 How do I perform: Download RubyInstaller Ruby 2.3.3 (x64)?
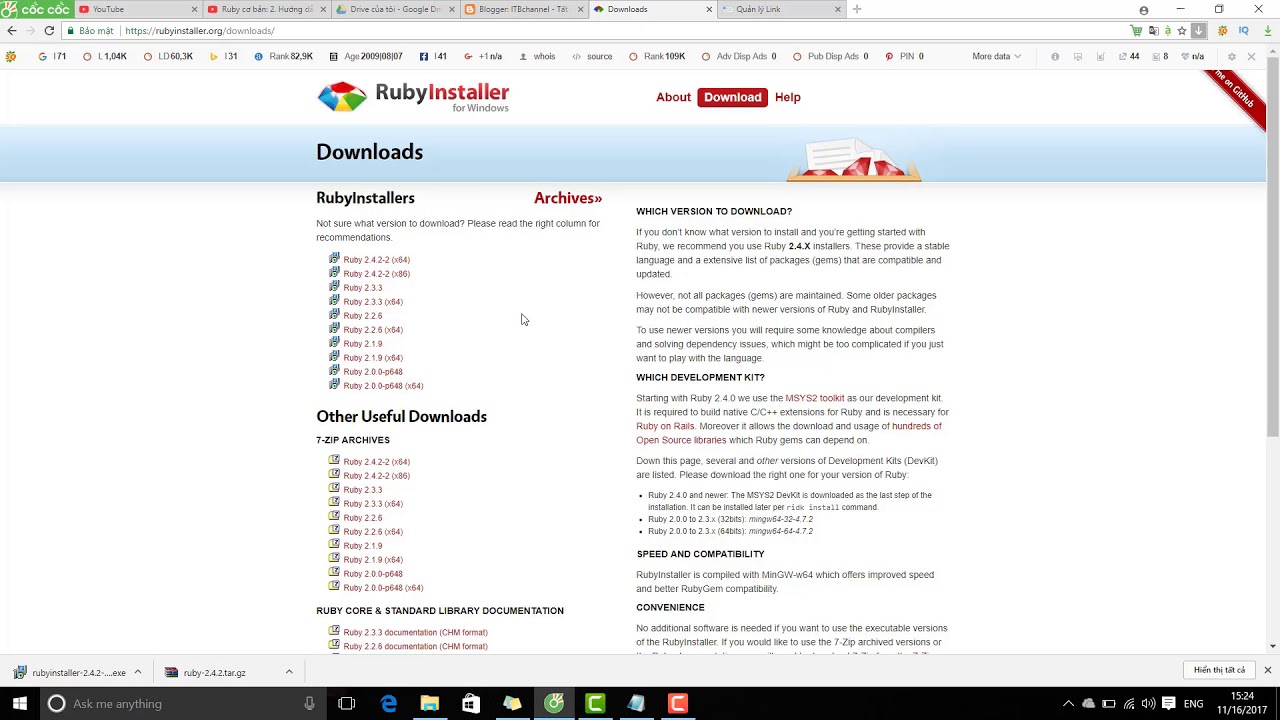pyautogui.click(x=373, y=302)
